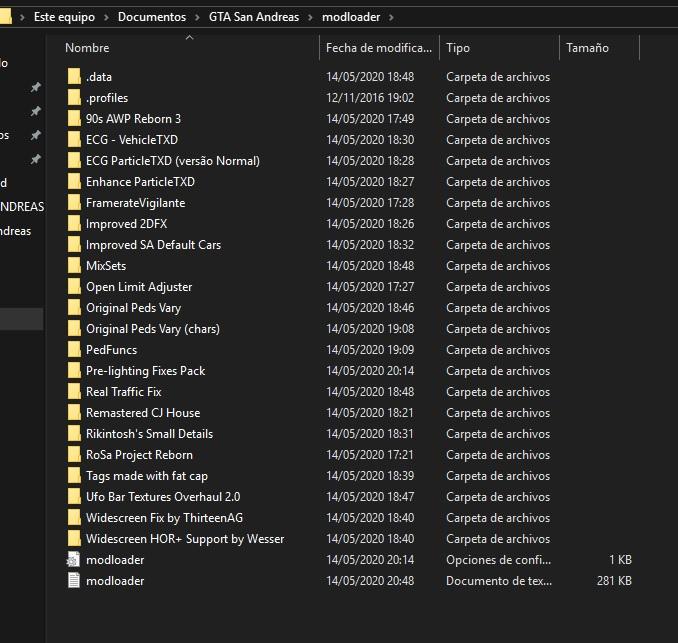Go to Este equipo in address bar
Image resolution: width=678 pixels, height=643 pixels.
click(64, 17)
